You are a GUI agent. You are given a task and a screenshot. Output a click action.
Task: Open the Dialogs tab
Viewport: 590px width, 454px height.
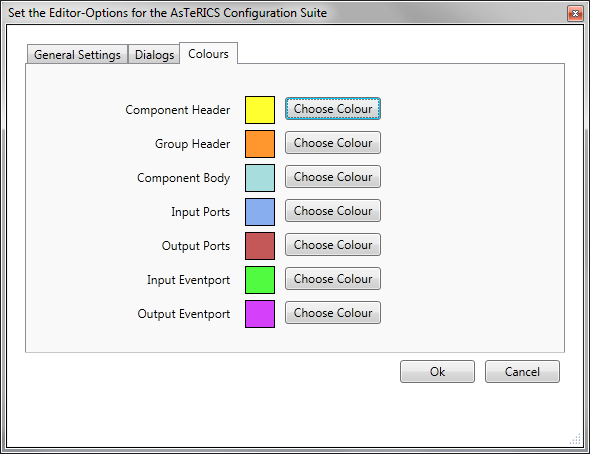click(x=154, y=55)
